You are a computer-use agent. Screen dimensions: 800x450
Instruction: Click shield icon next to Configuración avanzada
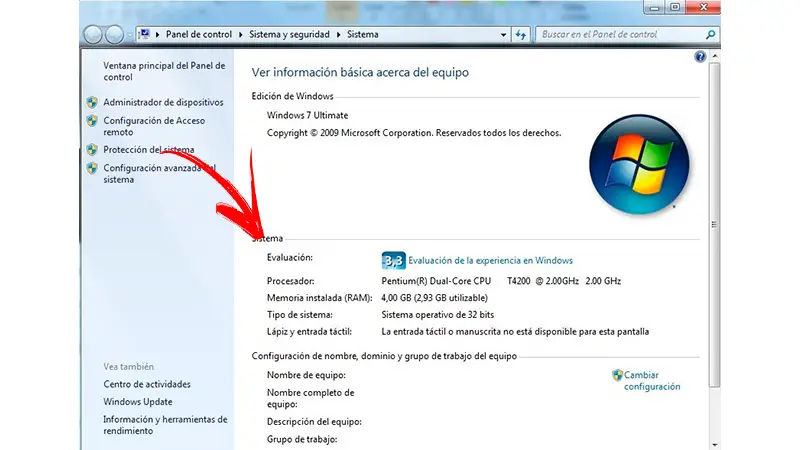click(x=92, y=168)
